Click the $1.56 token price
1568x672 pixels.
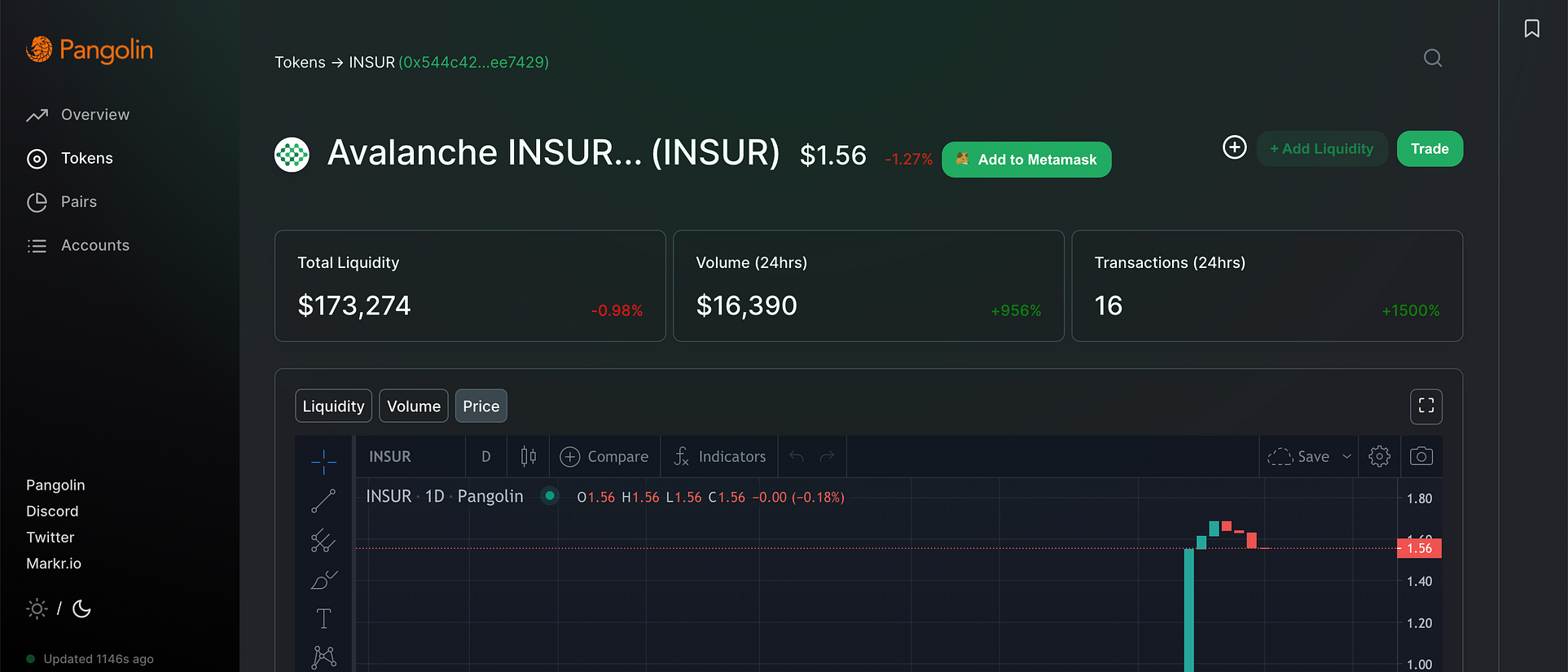[833, 155]
